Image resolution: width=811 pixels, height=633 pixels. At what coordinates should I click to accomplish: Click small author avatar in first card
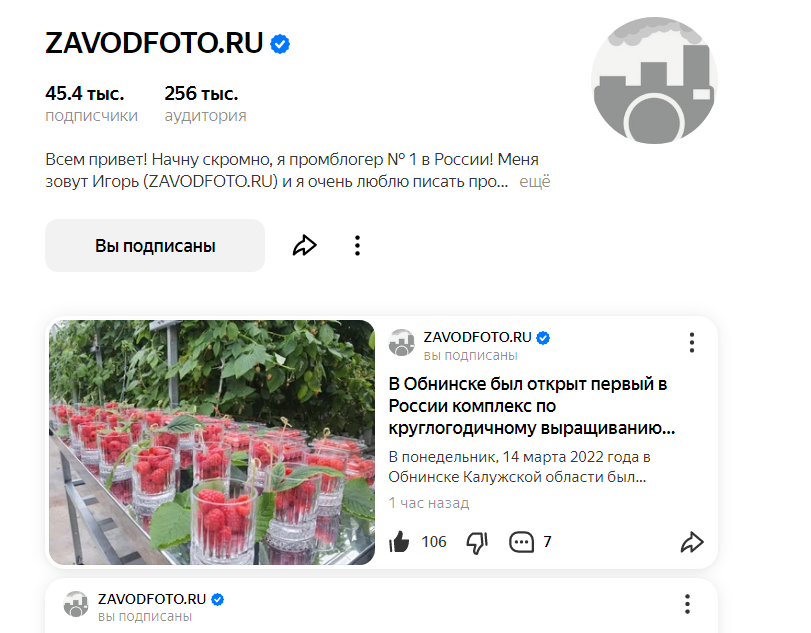click(x=402, y=342)
